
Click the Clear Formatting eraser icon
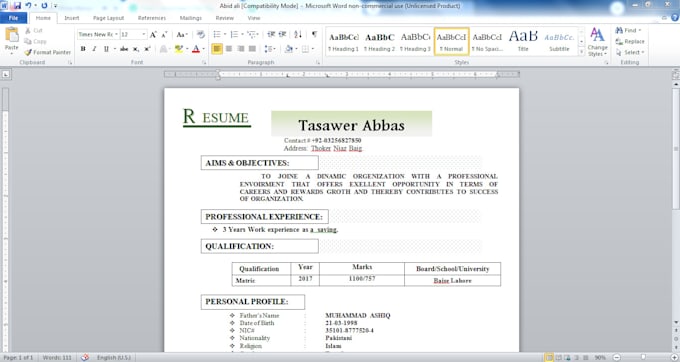(200, 35)
